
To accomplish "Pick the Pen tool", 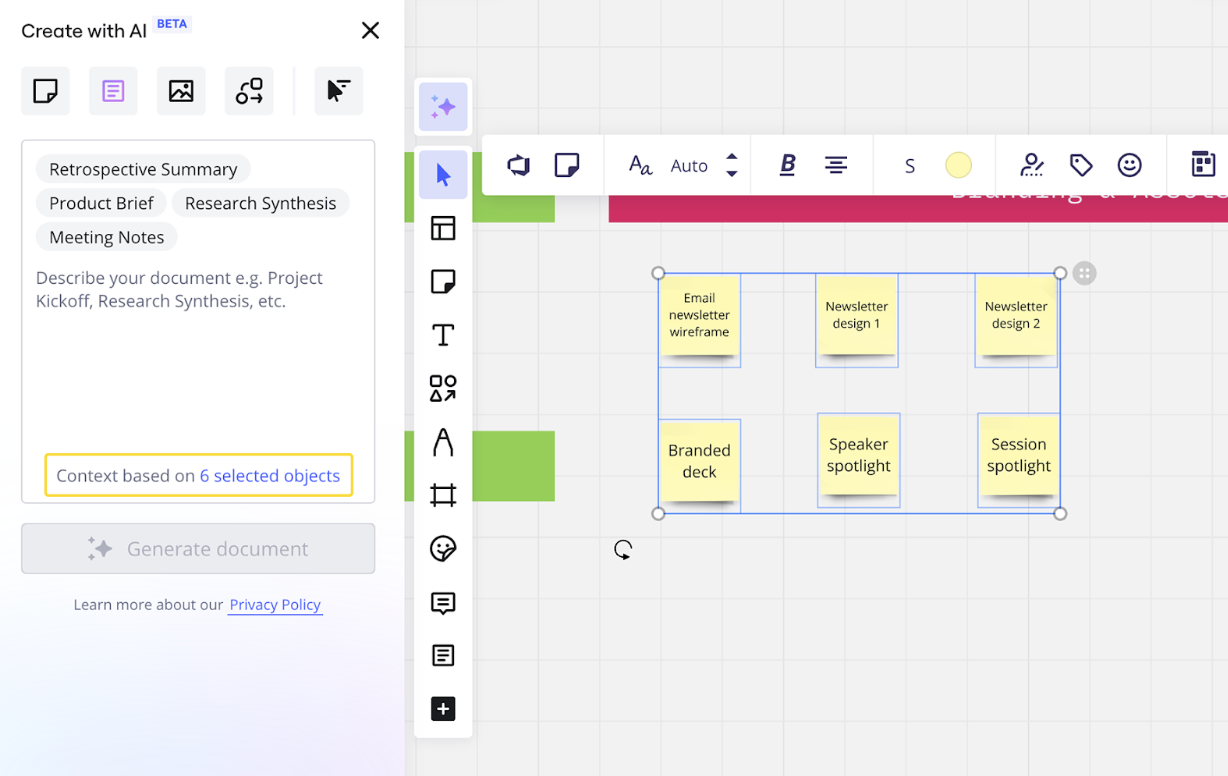I will (x=443, y=442).
